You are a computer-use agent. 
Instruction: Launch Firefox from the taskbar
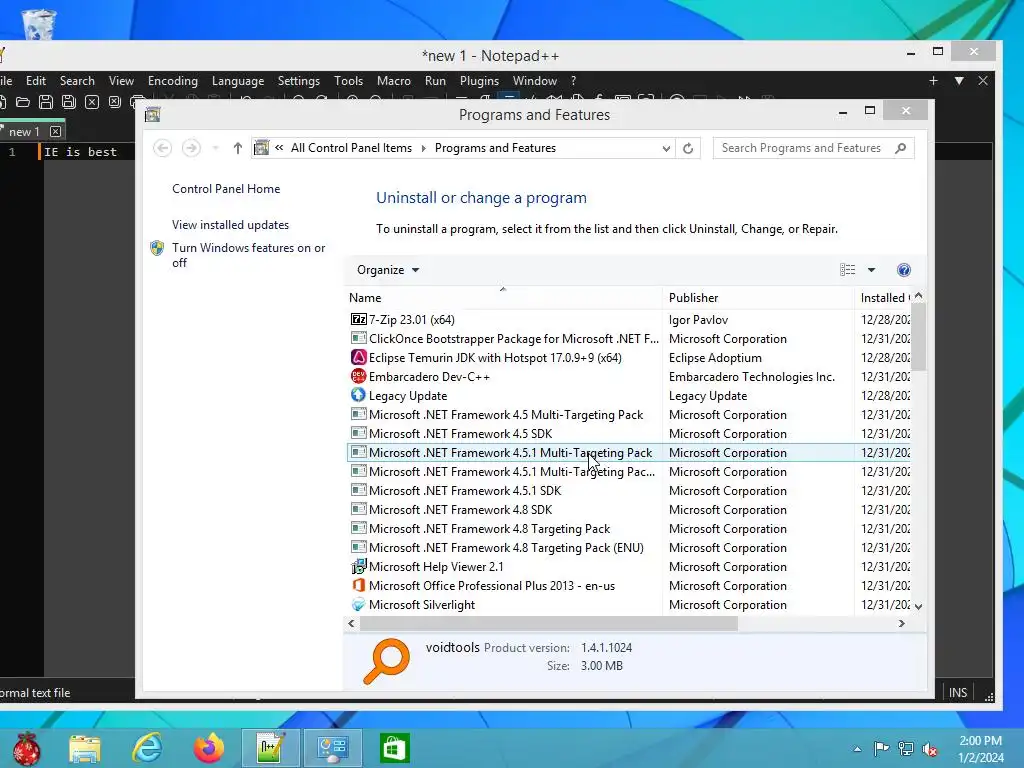[208, 748]
